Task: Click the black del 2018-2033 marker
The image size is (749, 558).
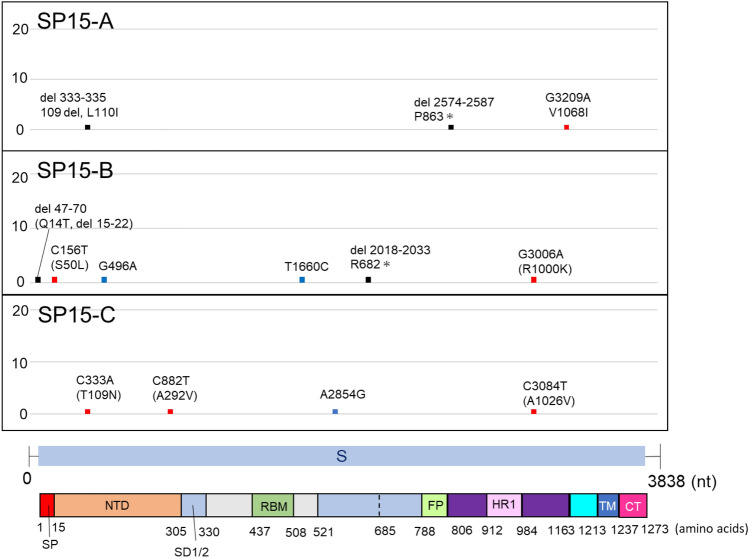Action: tap(368, 280)
